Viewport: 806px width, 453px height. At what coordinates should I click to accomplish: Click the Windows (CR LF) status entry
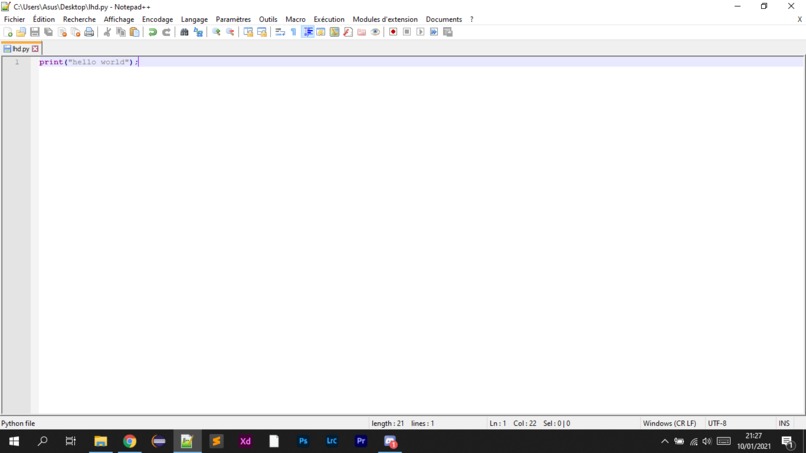point(669,423)
